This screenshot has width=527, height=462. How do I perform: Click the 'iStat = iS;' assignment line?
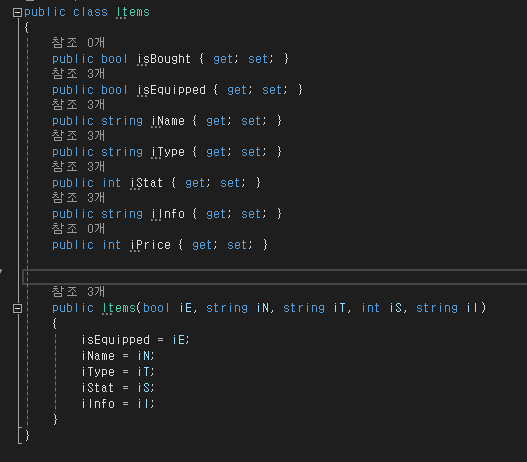(118, 388)
